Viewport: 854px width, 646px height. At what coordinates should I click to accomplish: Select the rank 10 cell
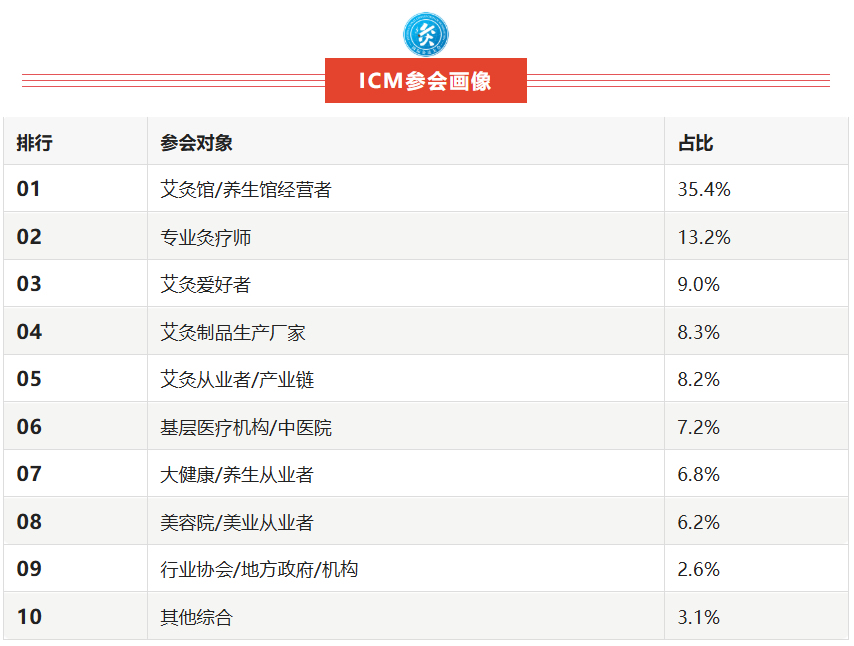click(x=30, y=617)
